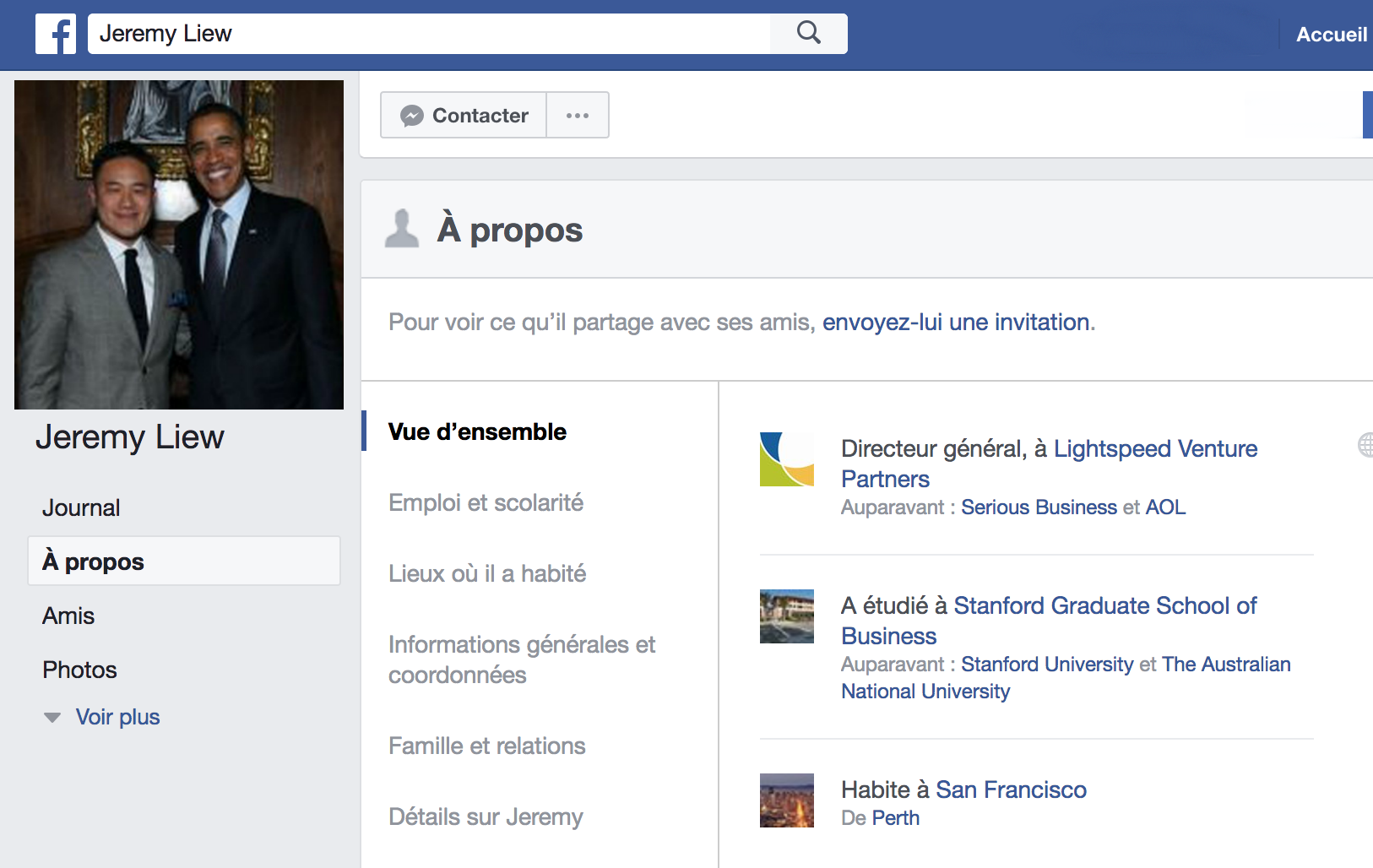Select Lieux où il a habité tab
The height and width of the screenshot is (868, 1373).
(487, 573)
